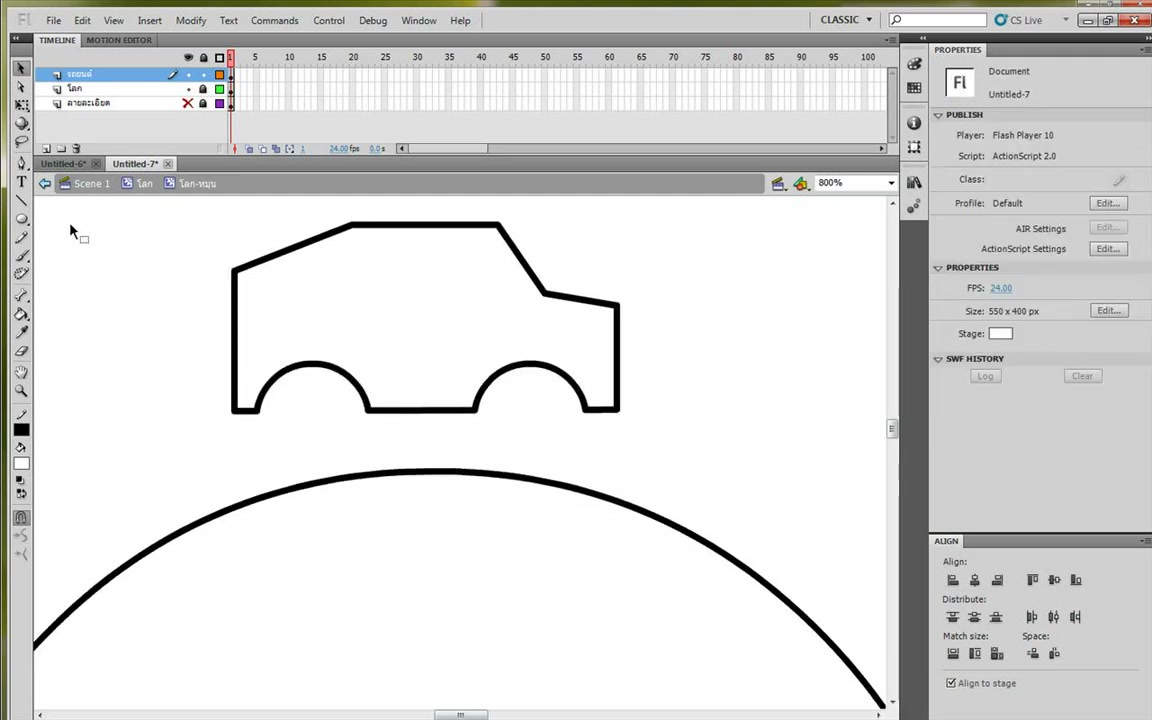Go back with the blue arrow icon
Viewport: 1152px width, 720px height.
[x=45, y=183]
